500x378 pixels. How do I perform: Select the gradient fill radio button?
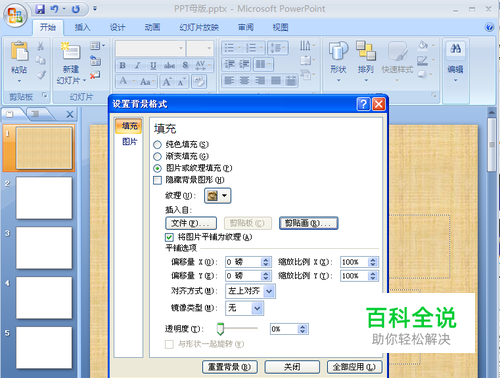(x=157, y=156)
